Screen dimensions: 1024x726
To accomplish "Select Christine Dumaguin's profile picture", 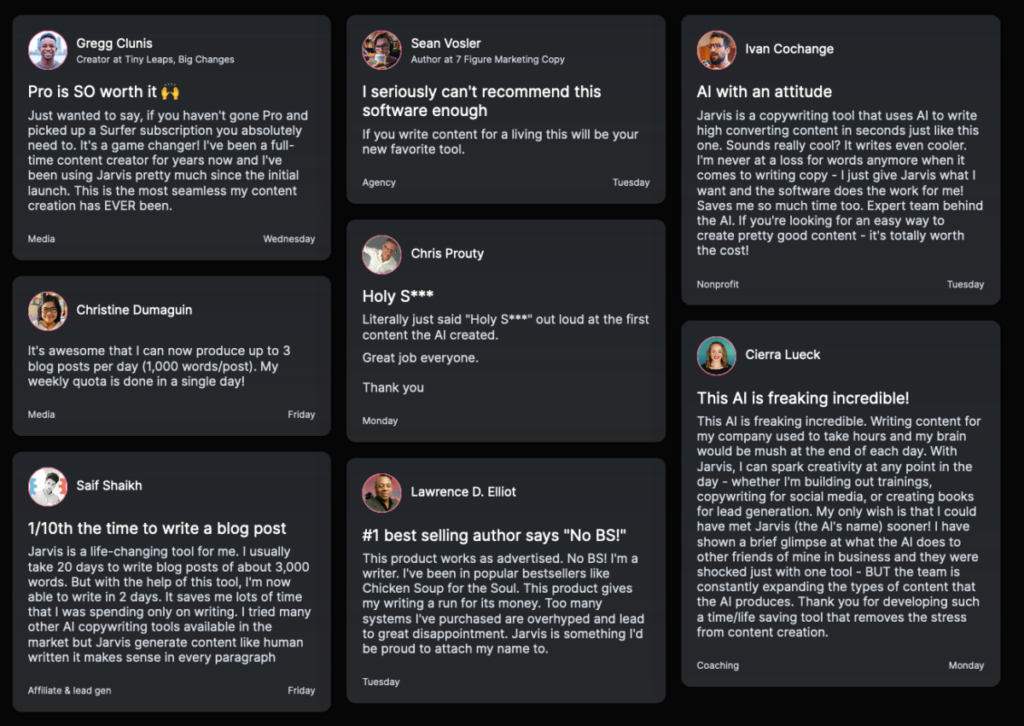I will point(48,311).
